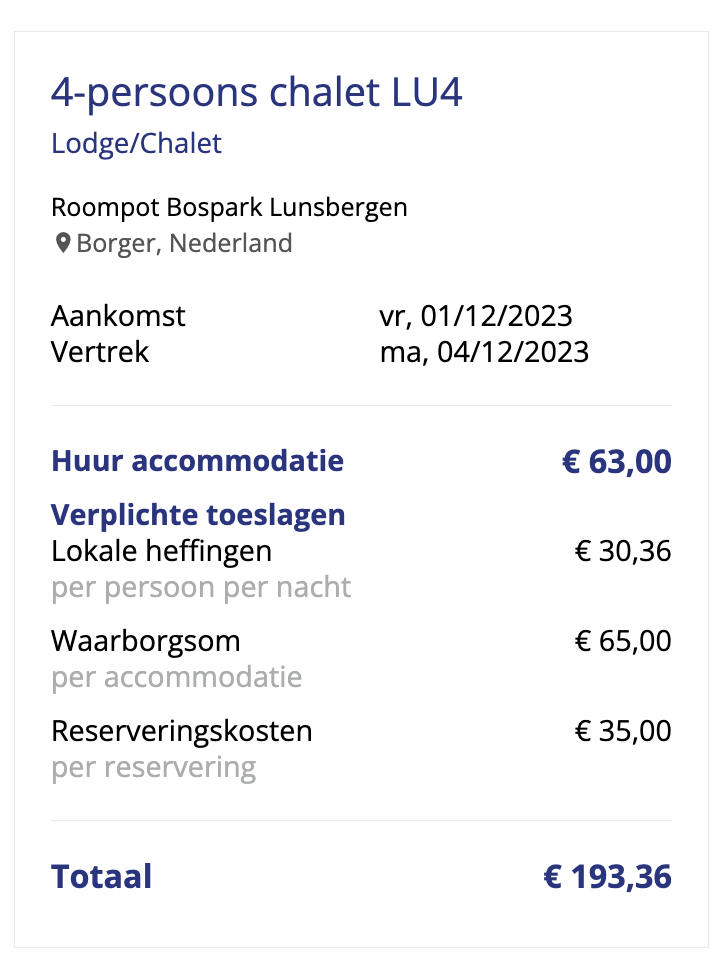
Task: Click the € 65,00 deposit amount
Action: point(623,641)
